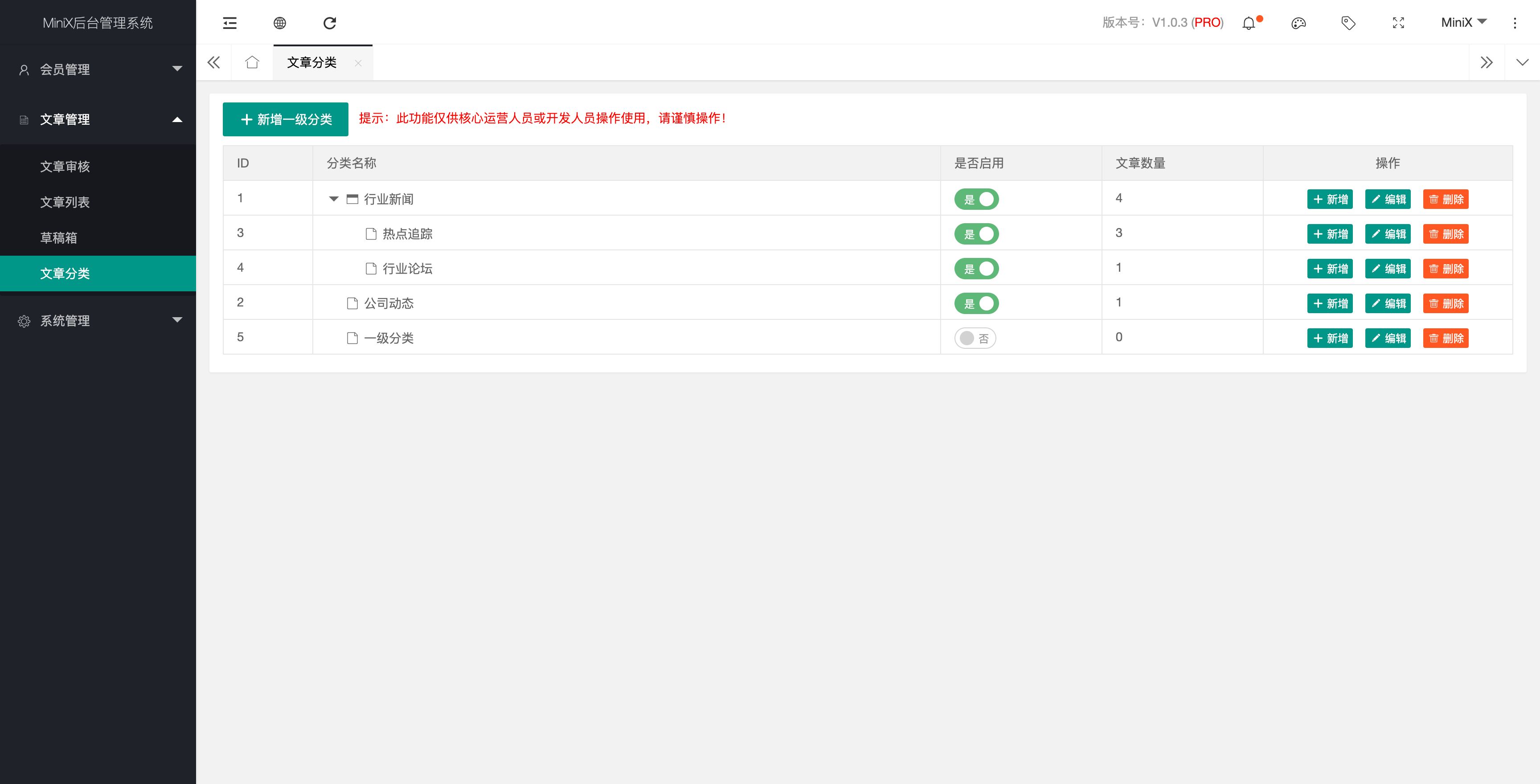Collapse the 行业新闻 tree row

[x=334, y=199]
